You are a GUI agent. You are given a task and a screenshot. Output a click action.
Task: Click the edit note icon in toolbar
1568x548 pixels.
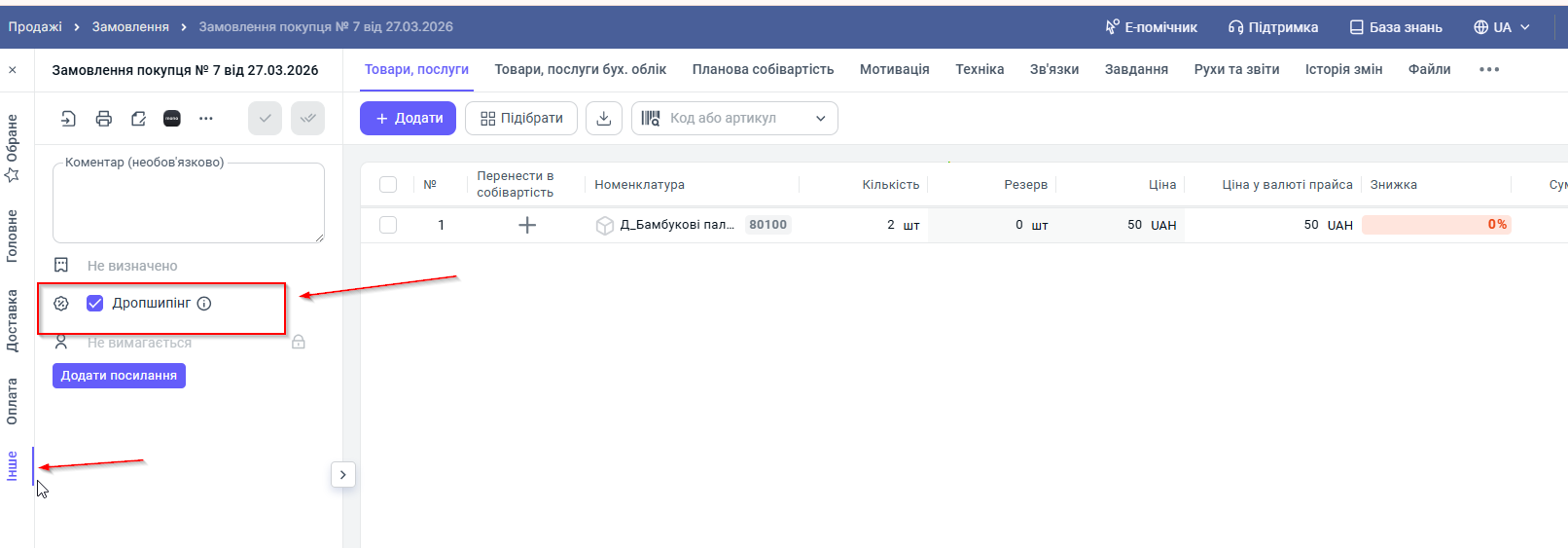coord(138,119)
